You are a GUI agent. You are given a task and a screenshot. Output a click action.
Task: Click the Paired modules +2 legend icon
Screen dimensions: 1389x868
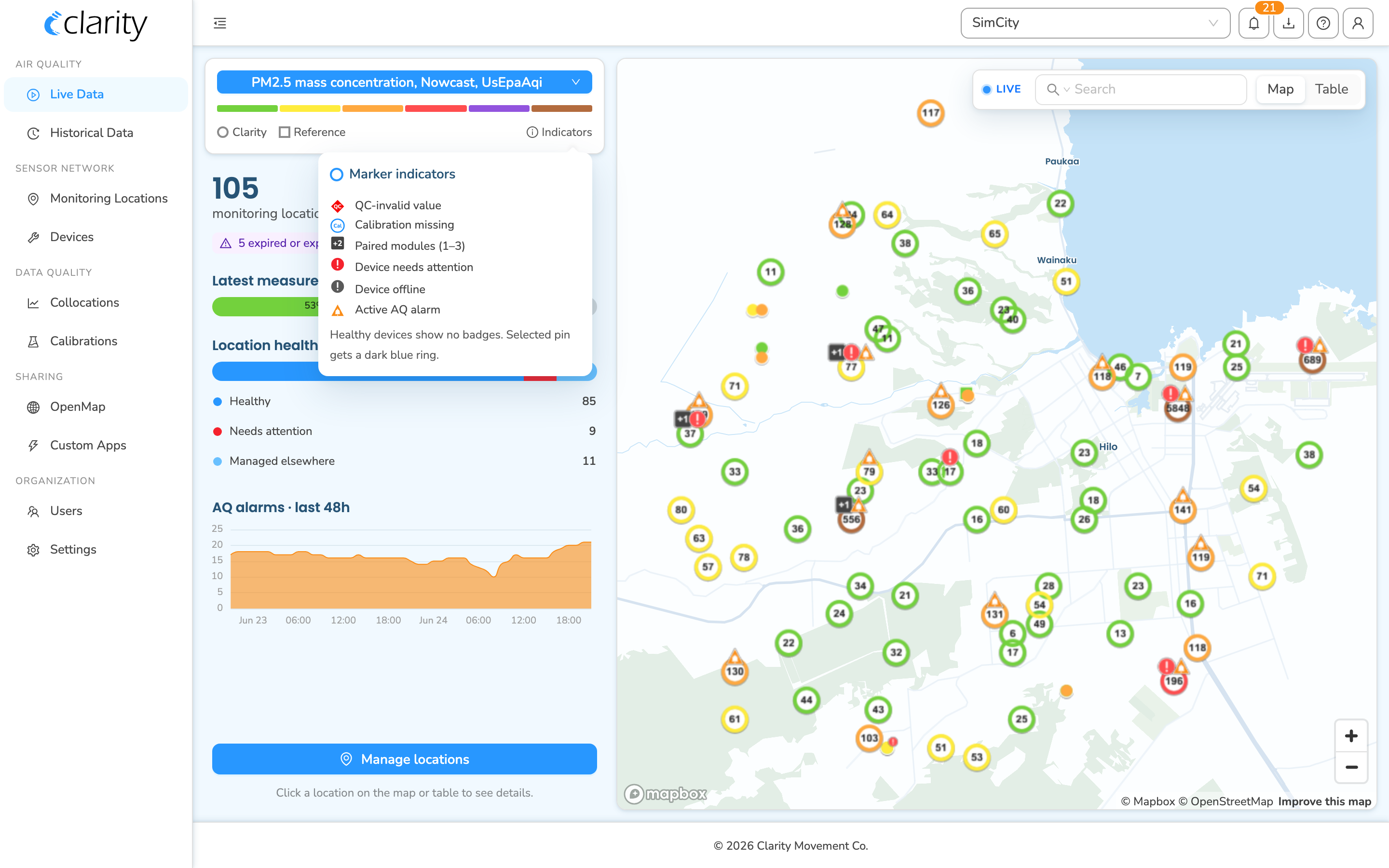tap(338, 244)
